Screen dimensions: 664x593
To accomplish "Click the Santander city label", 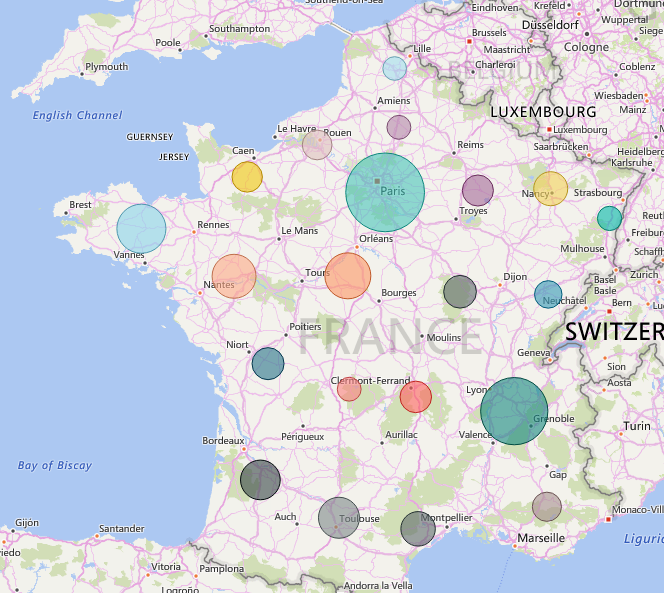I will pos(122,529).
